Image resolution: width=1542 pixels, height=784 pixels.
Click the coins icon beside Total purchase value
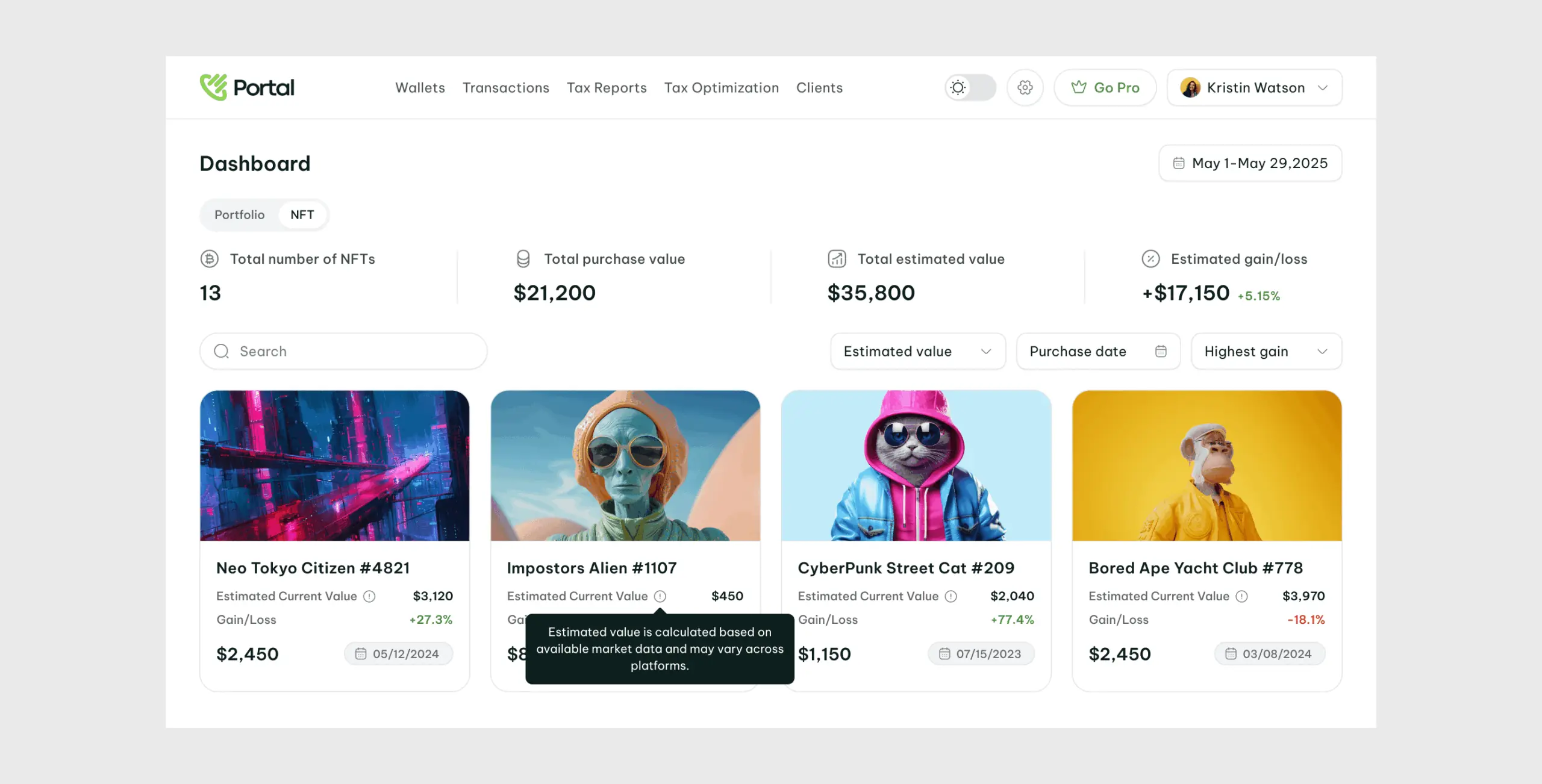[523, 258]
